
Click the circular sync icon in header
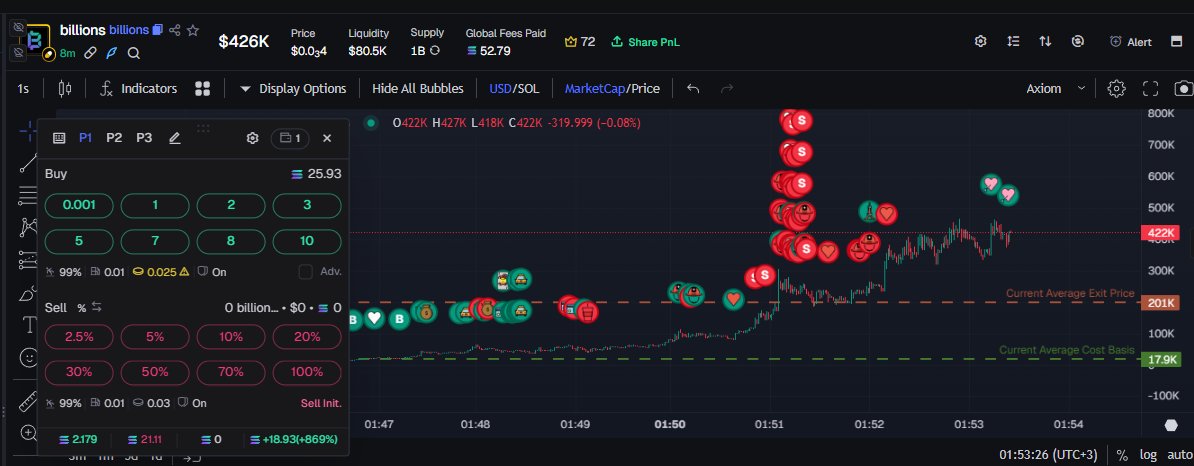(x=1077, y=41)
